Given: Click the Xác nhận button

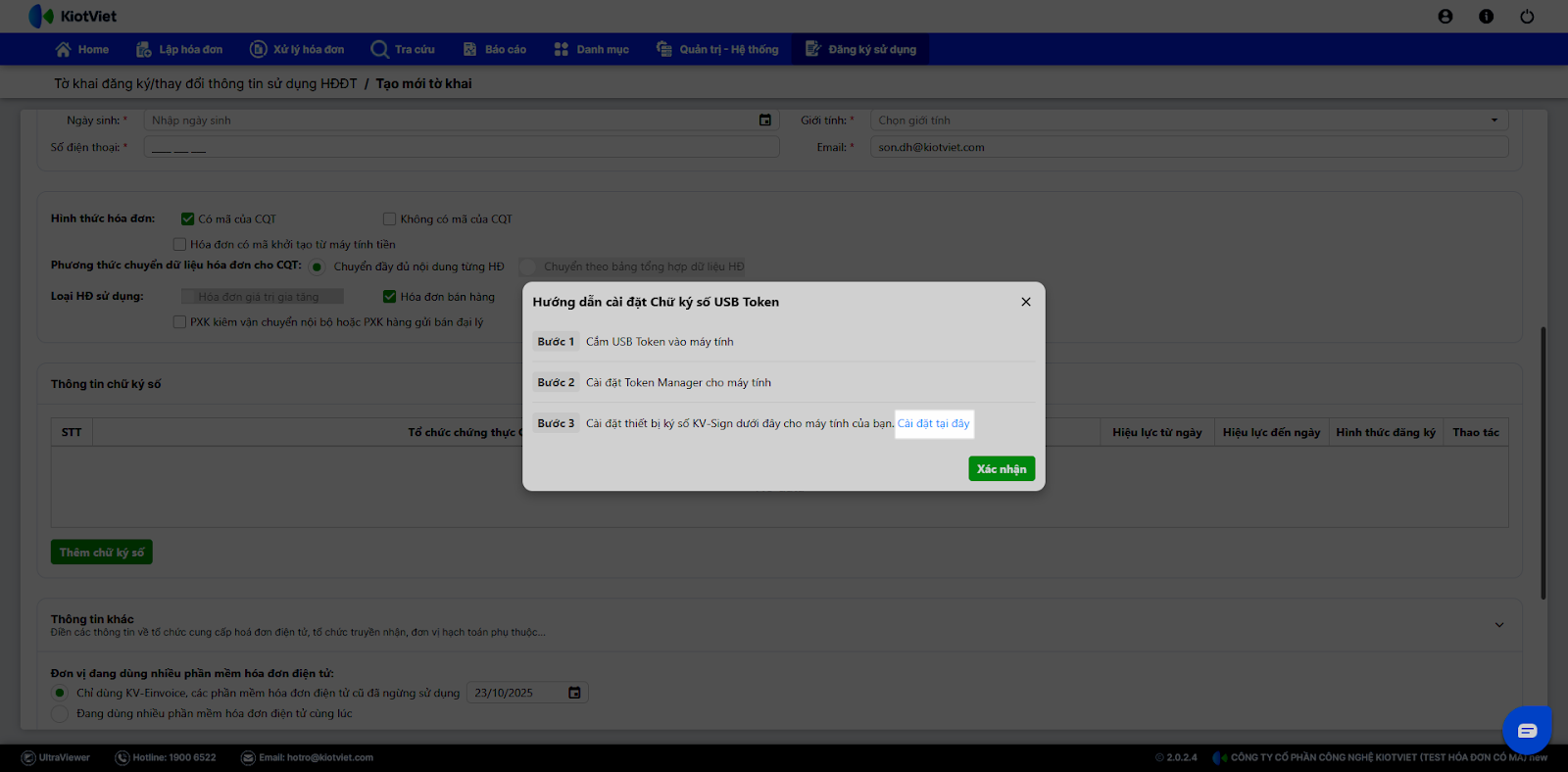Looking at the screenshot, I should (1002, 469).
